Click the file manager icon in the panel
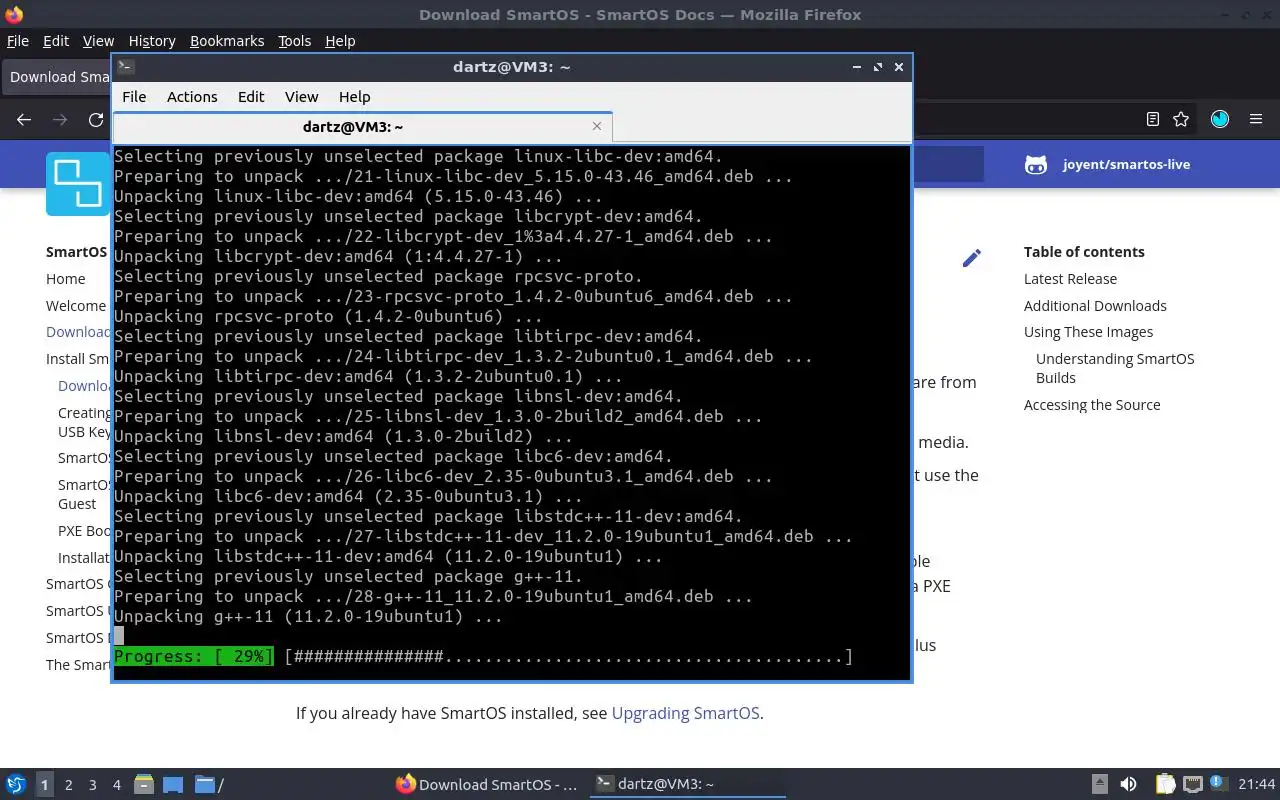Screen dimensions: 1280x800 (x=143, y=784)
